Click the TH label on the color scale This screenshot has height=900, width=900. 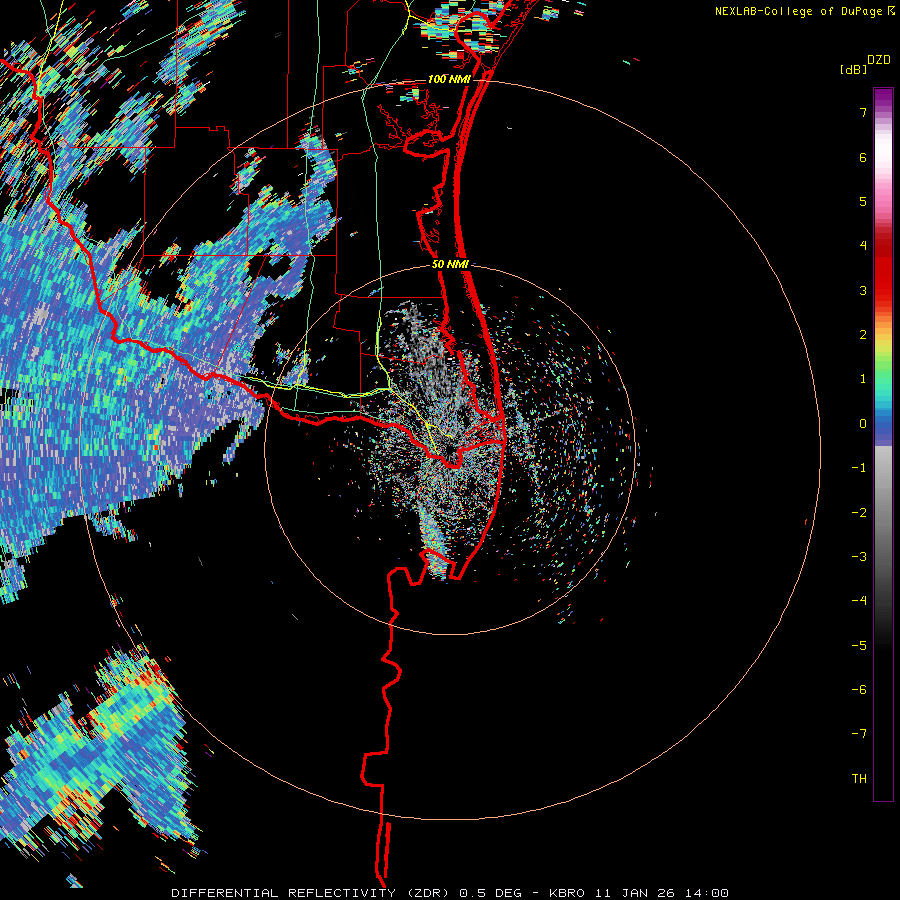(859, 779)
